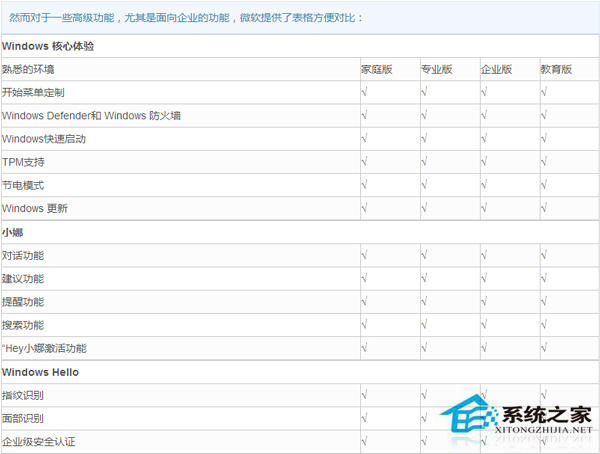
Task: Click 教育版 checkmark in 搜索功能 row
Action: click(544, 325)
